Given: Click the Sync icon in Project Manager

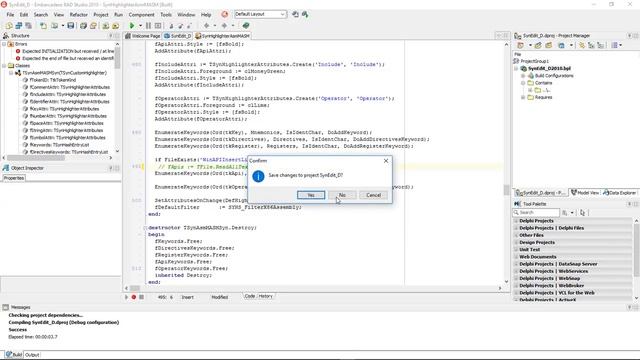Looking at the screenshot, I should (x=582, y=45).
